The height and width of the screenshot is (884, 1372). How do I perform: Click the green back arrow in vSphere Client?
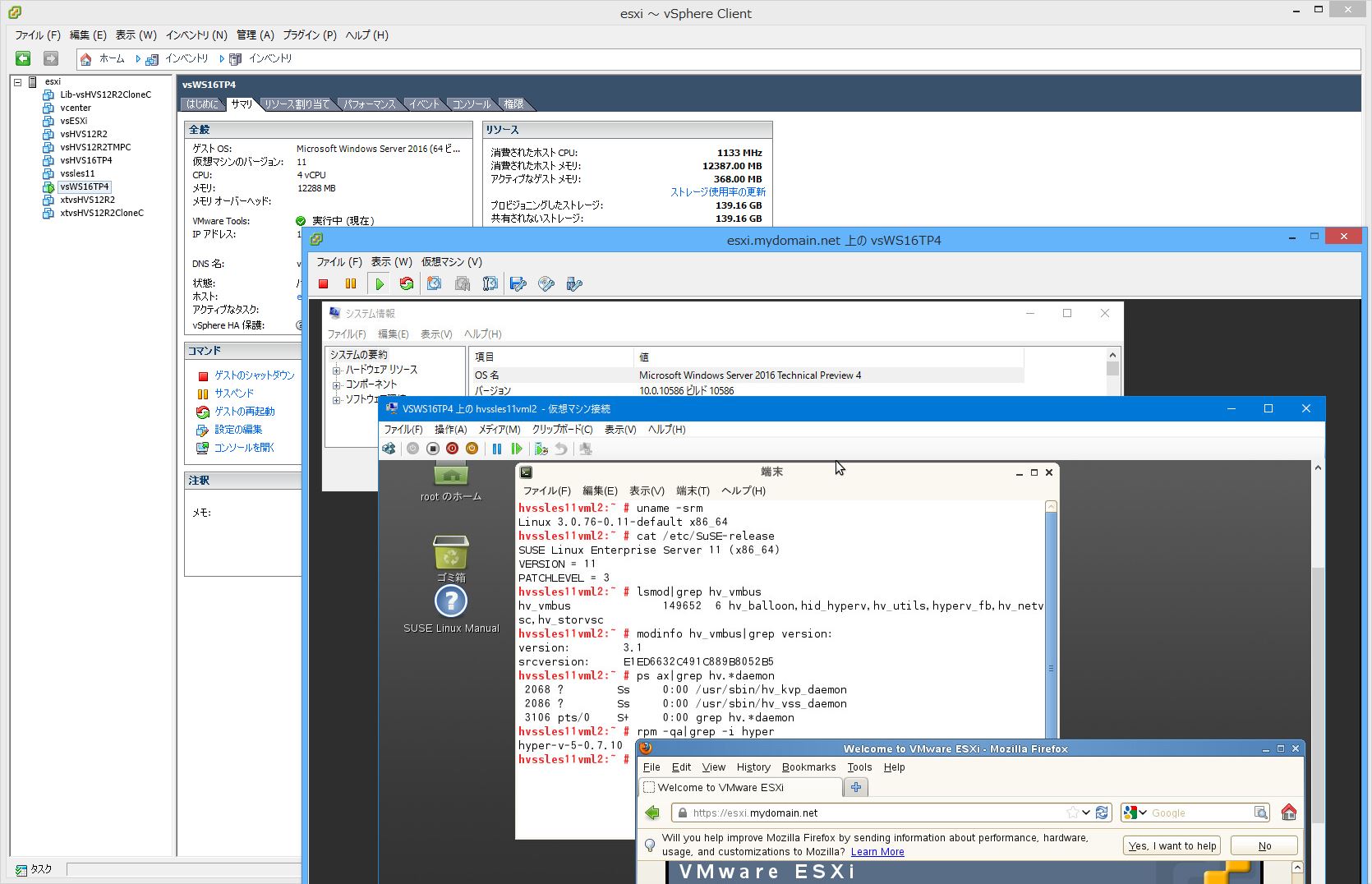(x=23, y=58)
